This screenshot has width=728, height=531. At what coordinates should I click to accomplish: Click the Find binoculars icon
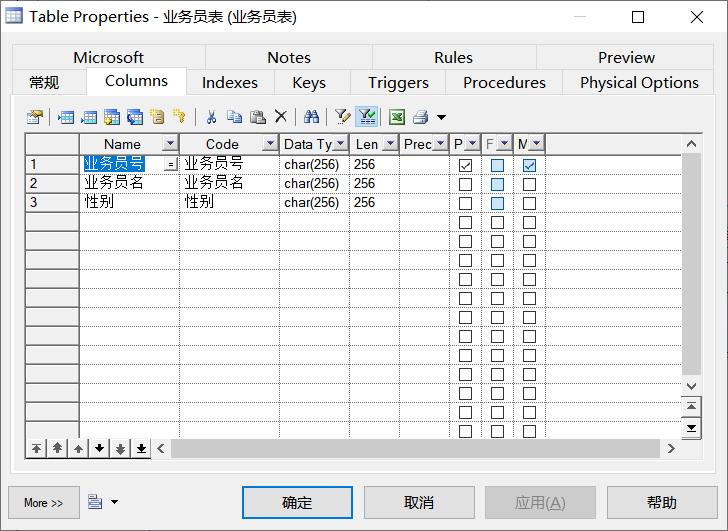click(x=311, y=117)
